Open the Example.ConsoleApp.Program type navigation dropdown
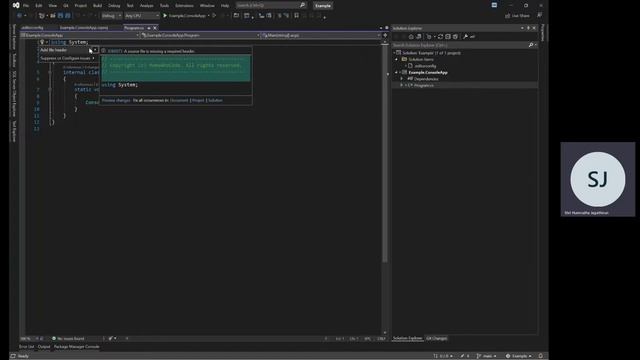The width and height of the screenshot is (640, 360). click(x=200, y=36)
